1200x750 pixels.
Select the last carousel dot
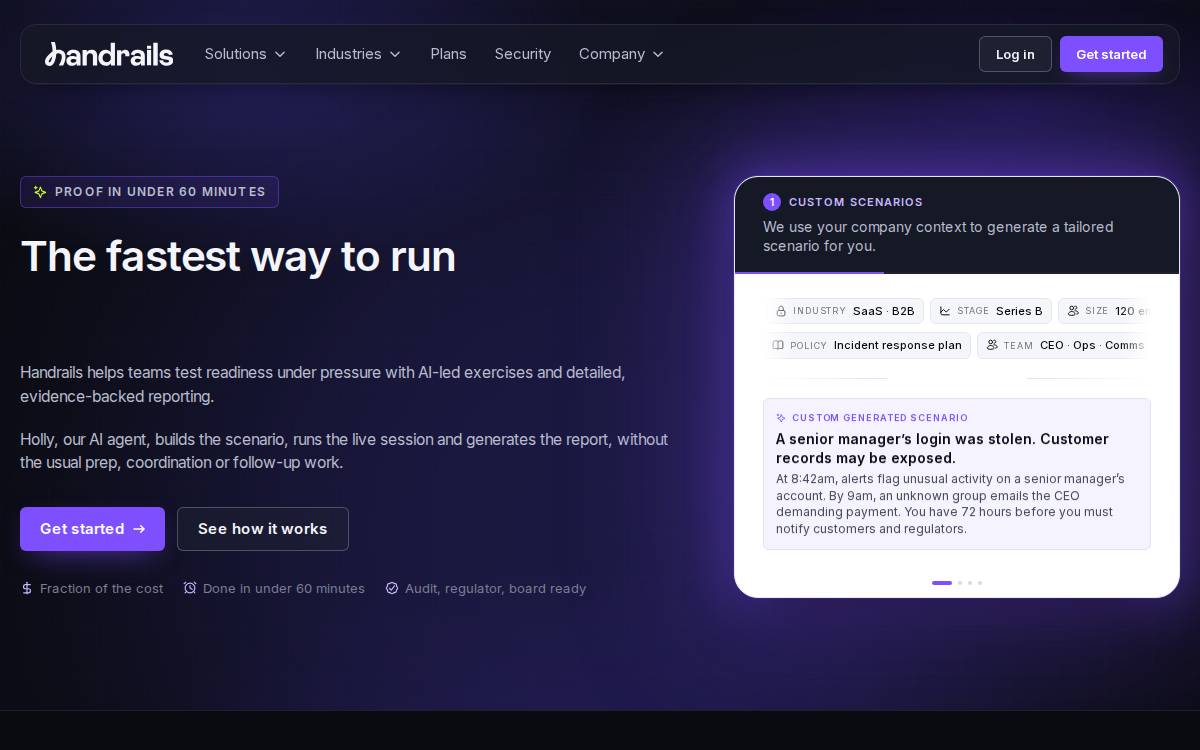click(980, 583)
